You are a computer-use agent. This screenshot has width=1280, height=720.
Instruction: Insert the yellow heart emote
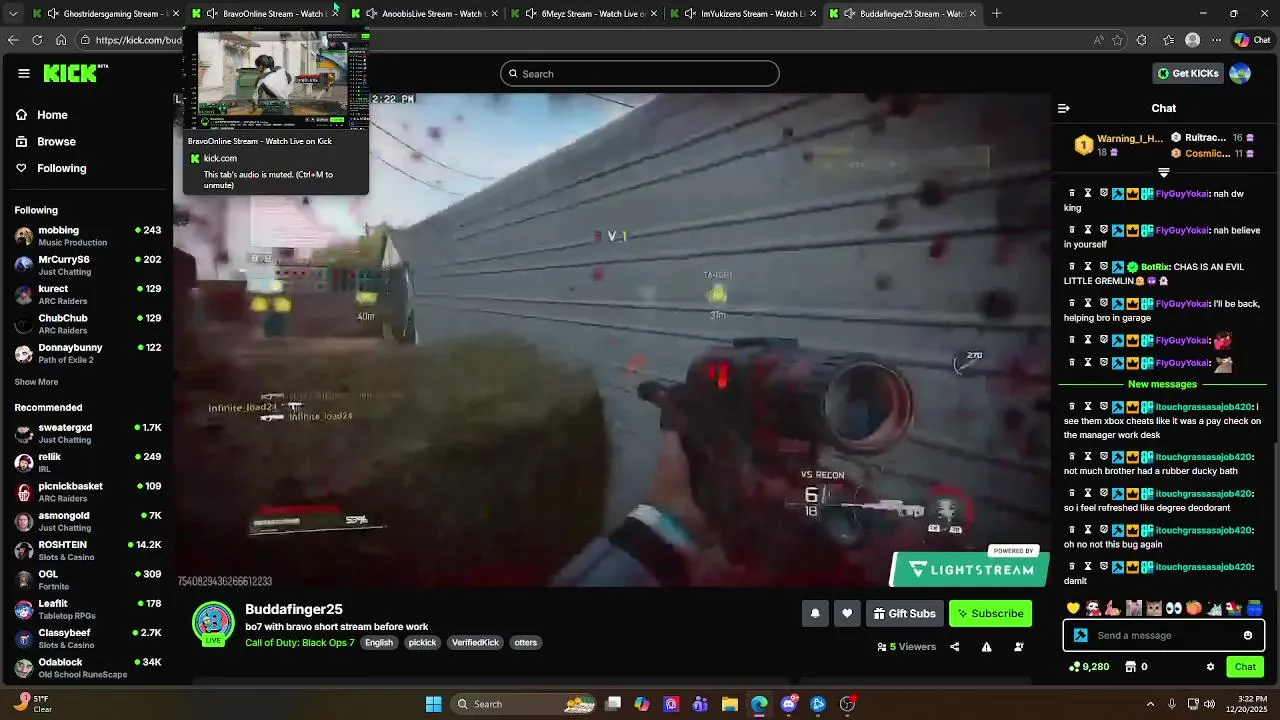tap(1074, 608)
